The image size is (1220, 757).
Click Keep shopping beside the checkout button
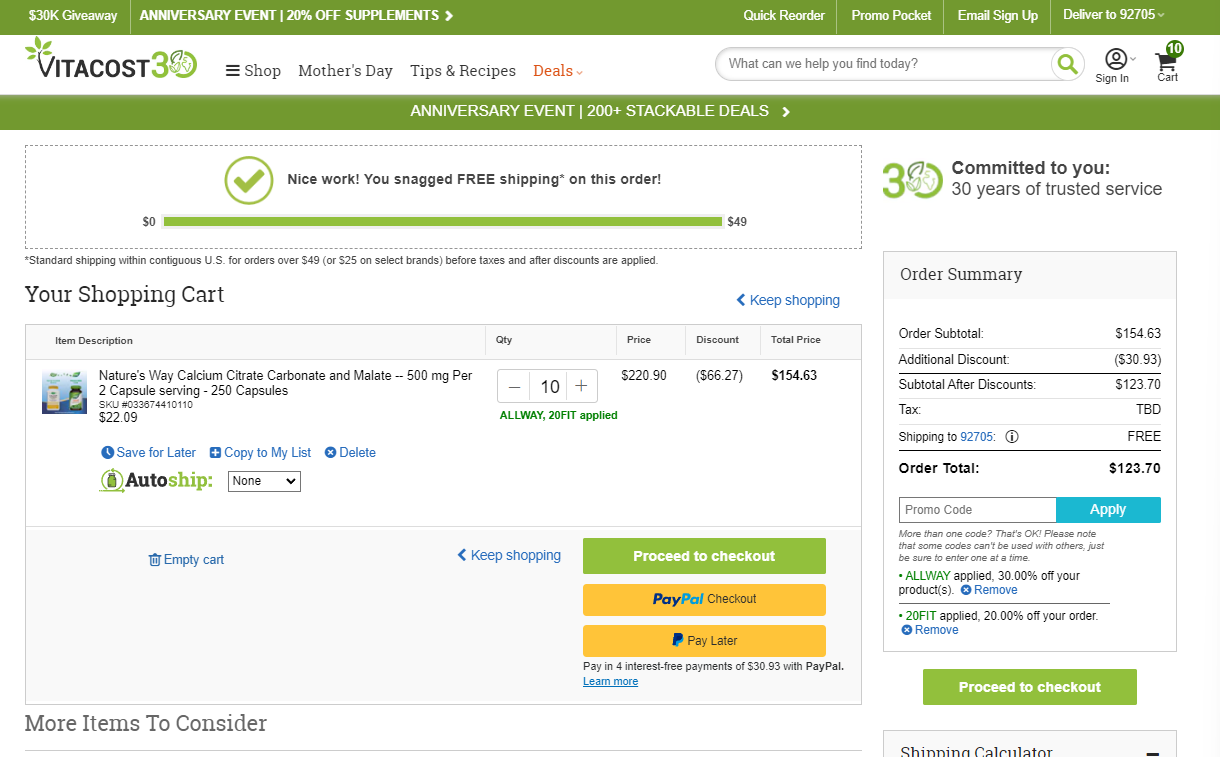pyautogui.click(x=509, y=555)
